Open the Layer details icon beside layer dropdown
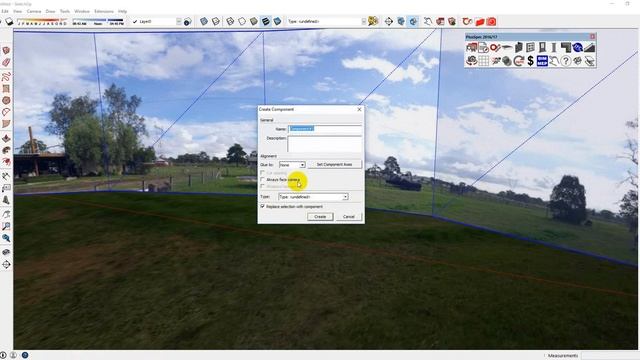The width and height of the screenshot is (640, 360). click(x=187, y=22)
